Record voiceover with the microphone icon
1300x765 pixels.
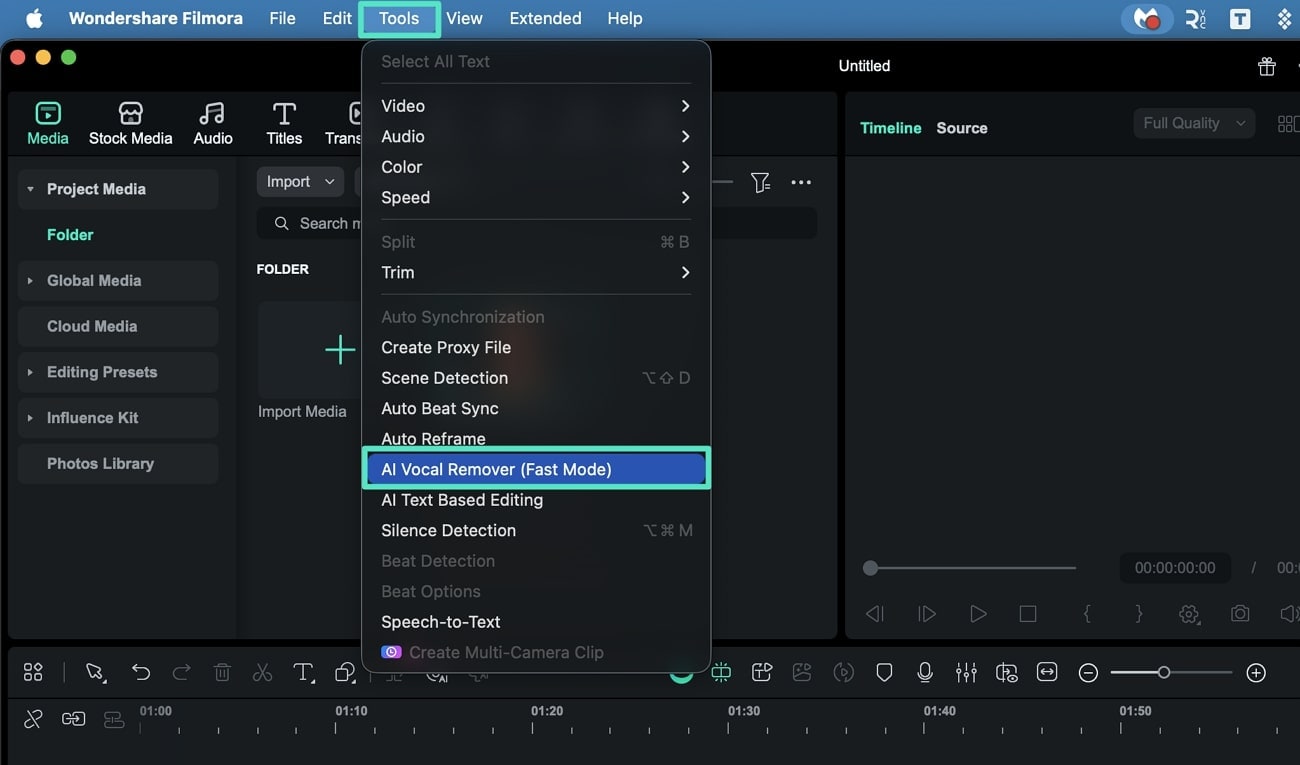[925, 672]
